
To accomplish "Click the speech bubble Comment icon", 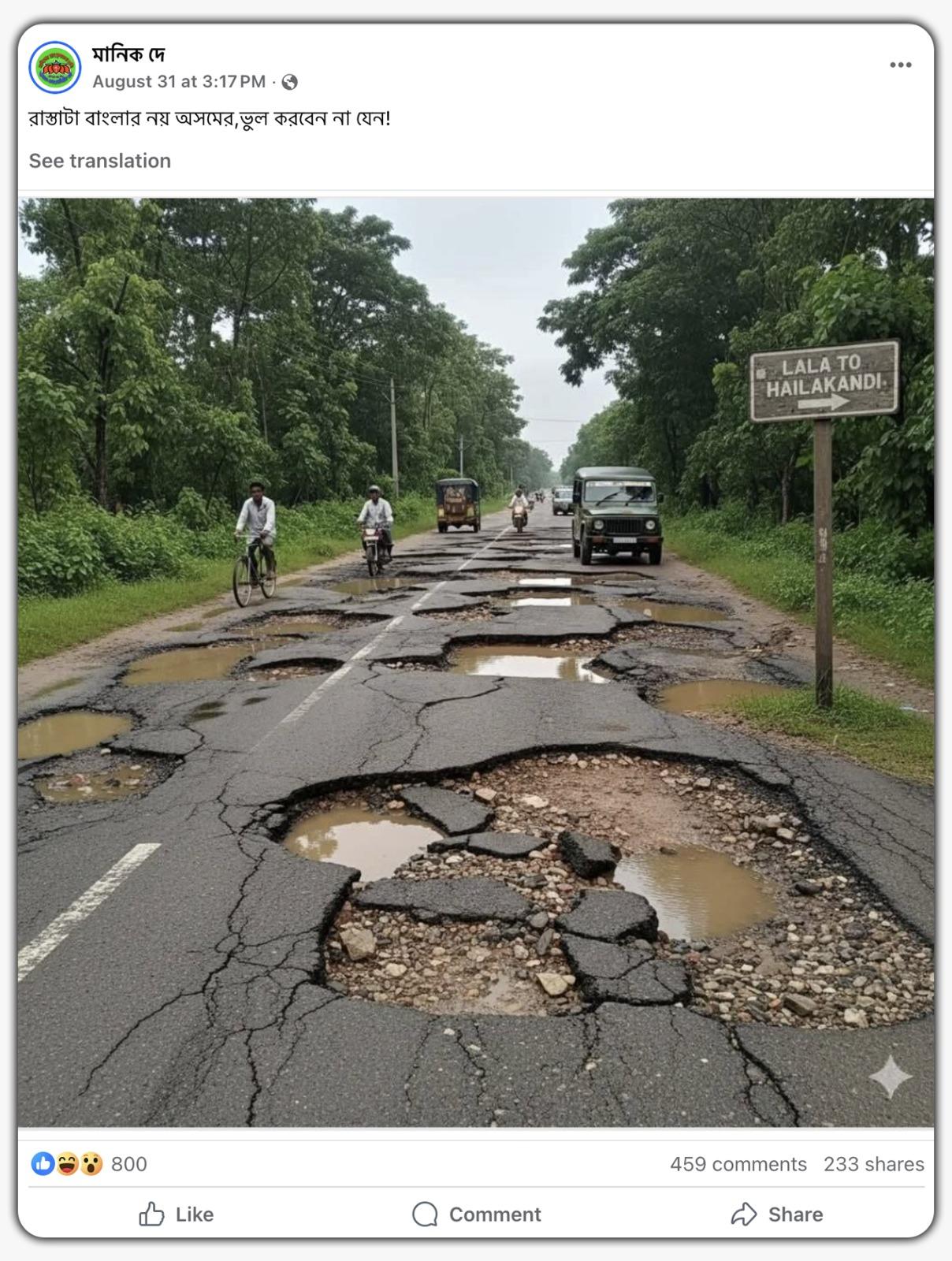I will tap(425, 1214).
